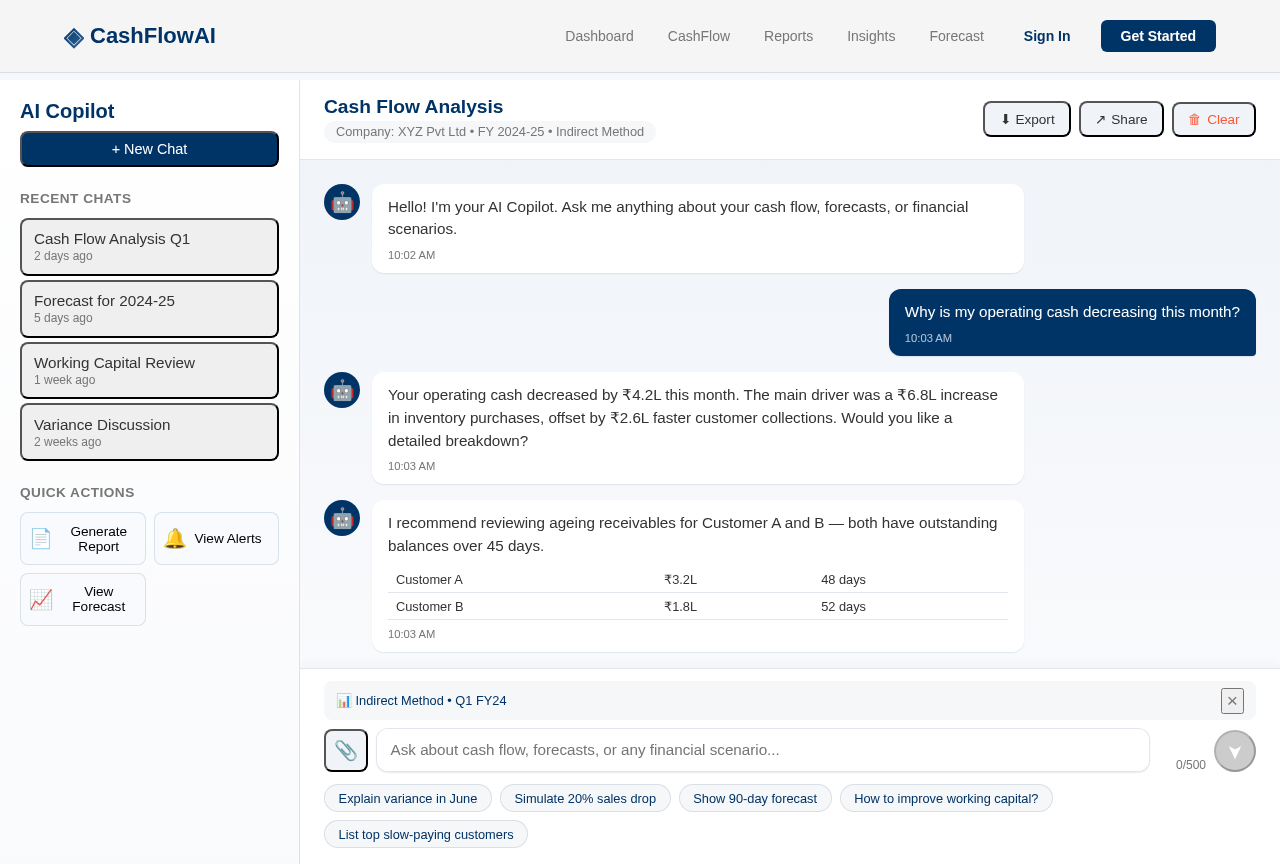1280x864 pixels.
Task: Select suggestion Simulate 20% sales drop
Action: point(585,798)
